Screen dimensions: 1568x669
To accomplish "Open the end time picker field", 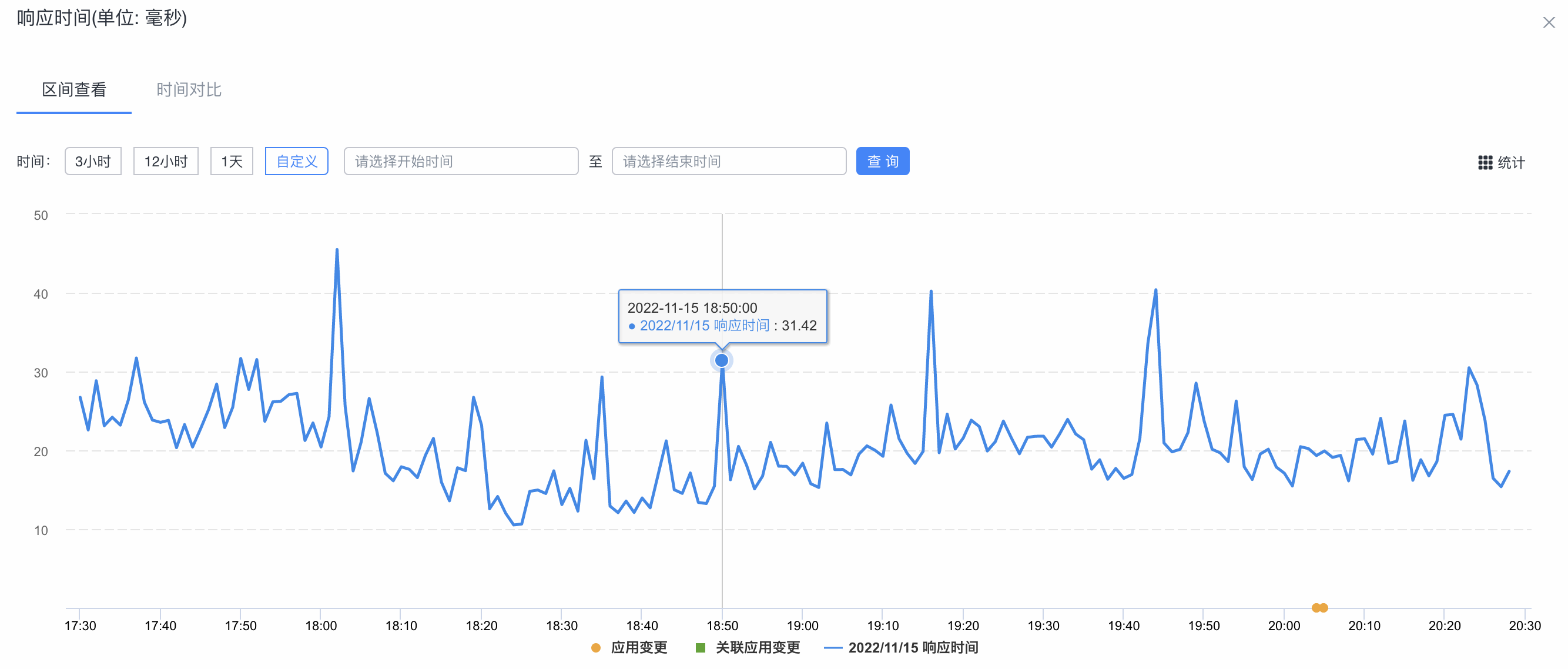I will point(729,161).
